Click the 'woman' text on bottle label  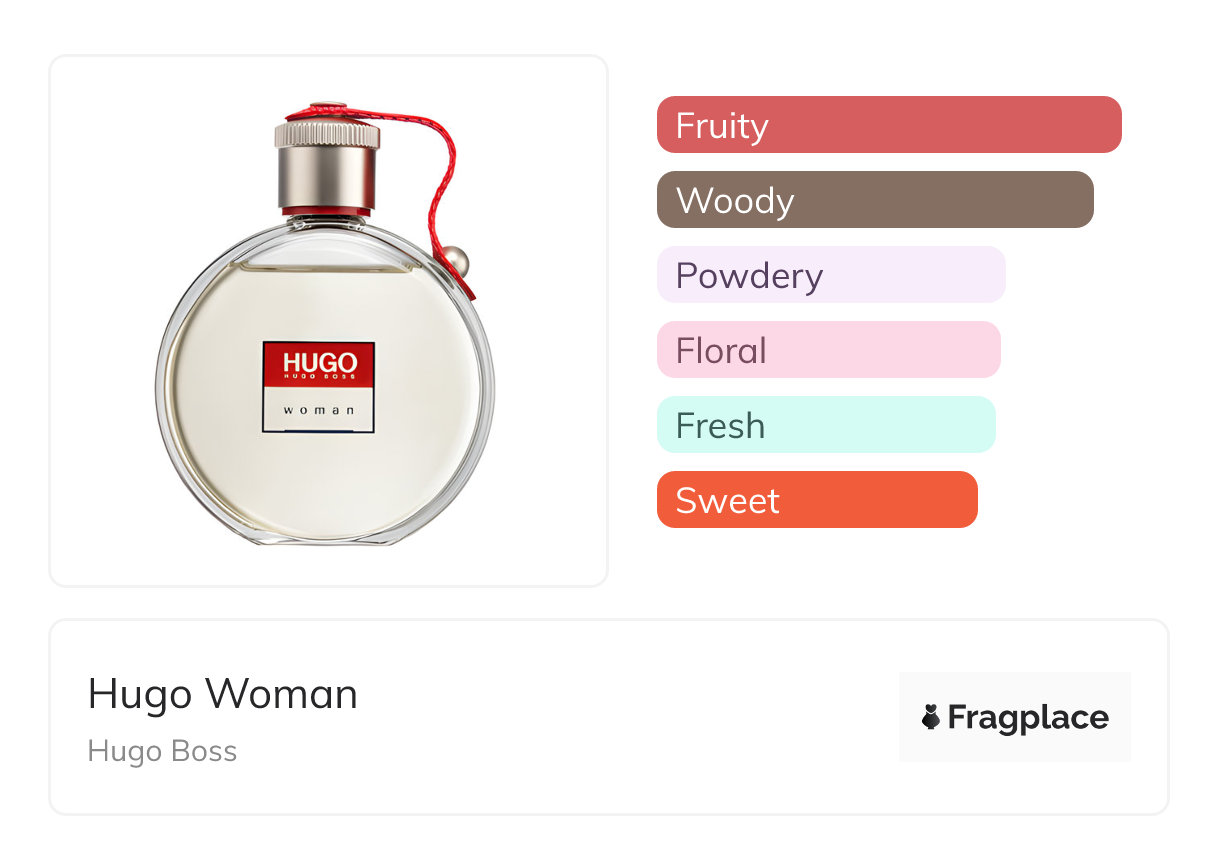pos(318,410)
